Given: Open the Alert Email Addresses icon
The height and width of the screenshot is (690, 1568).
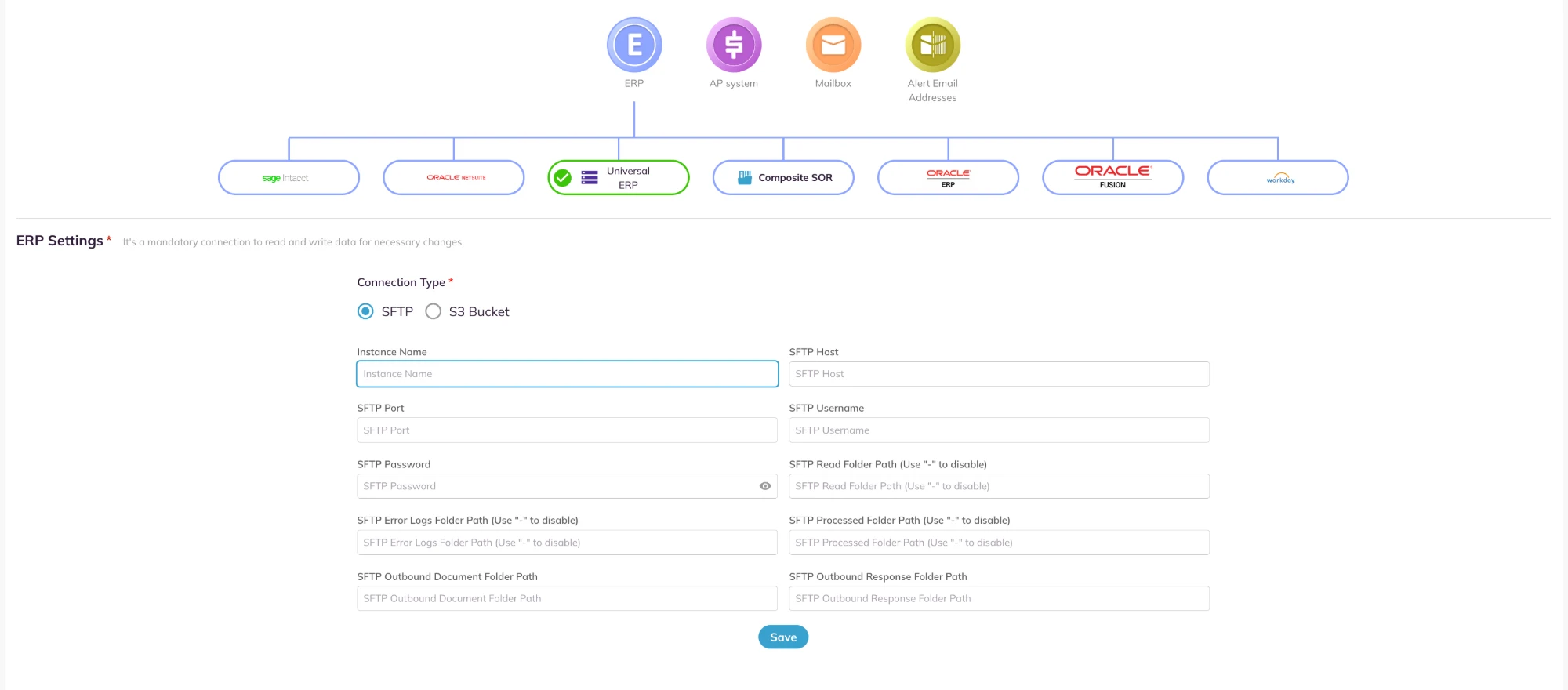Looking at the screenshot, I should (x=932, y=45).
